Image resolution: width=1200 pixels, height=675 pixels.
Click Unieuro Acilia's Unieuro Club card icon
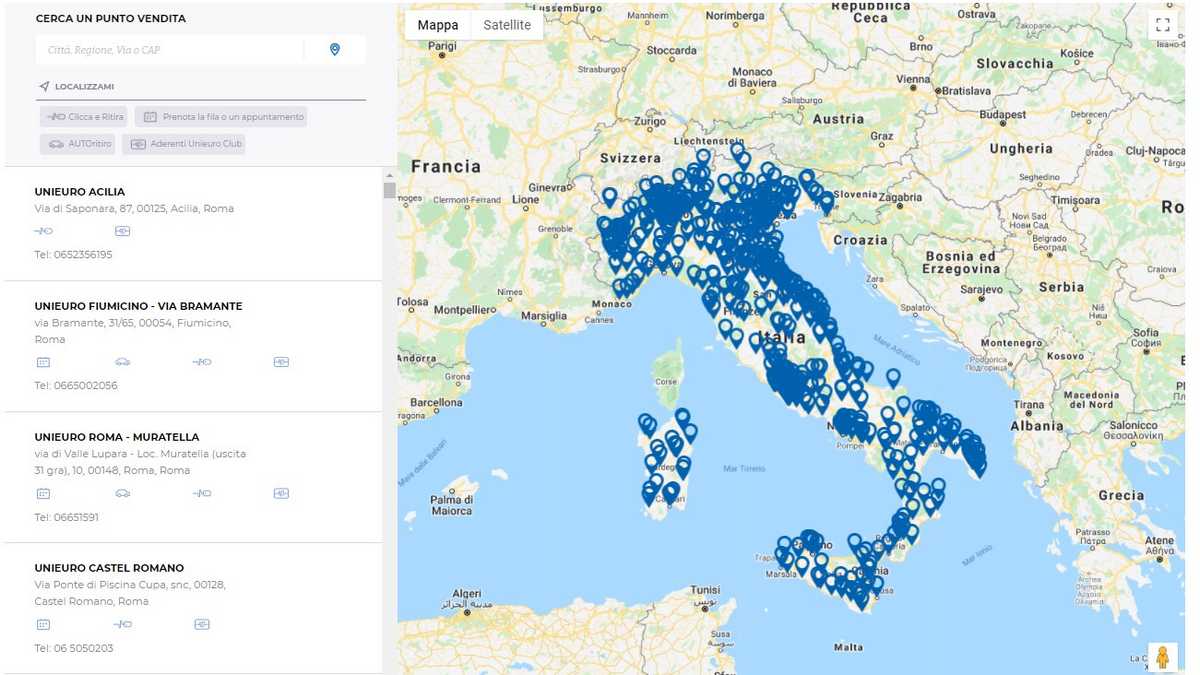[122, 231]
